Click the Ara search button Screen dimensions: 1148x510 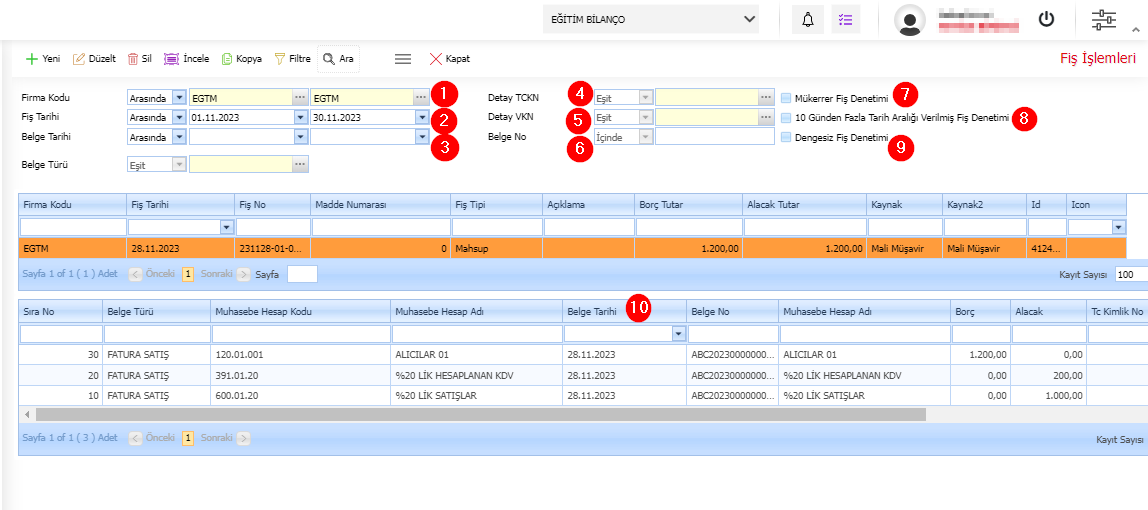338,59
